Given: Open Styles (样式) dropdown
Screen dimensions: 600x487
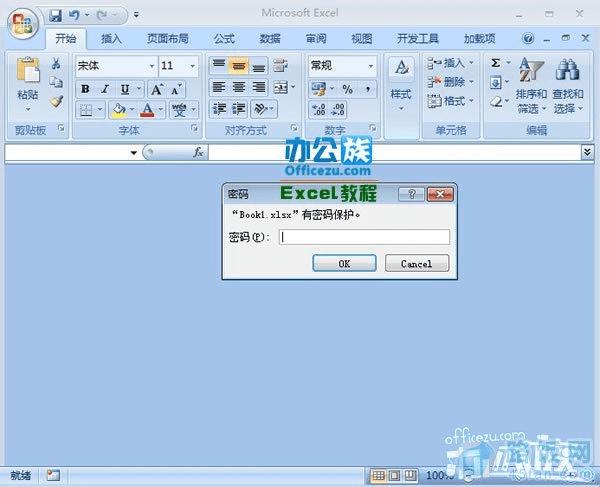Looking at the screenshot, I should point(401,85).
